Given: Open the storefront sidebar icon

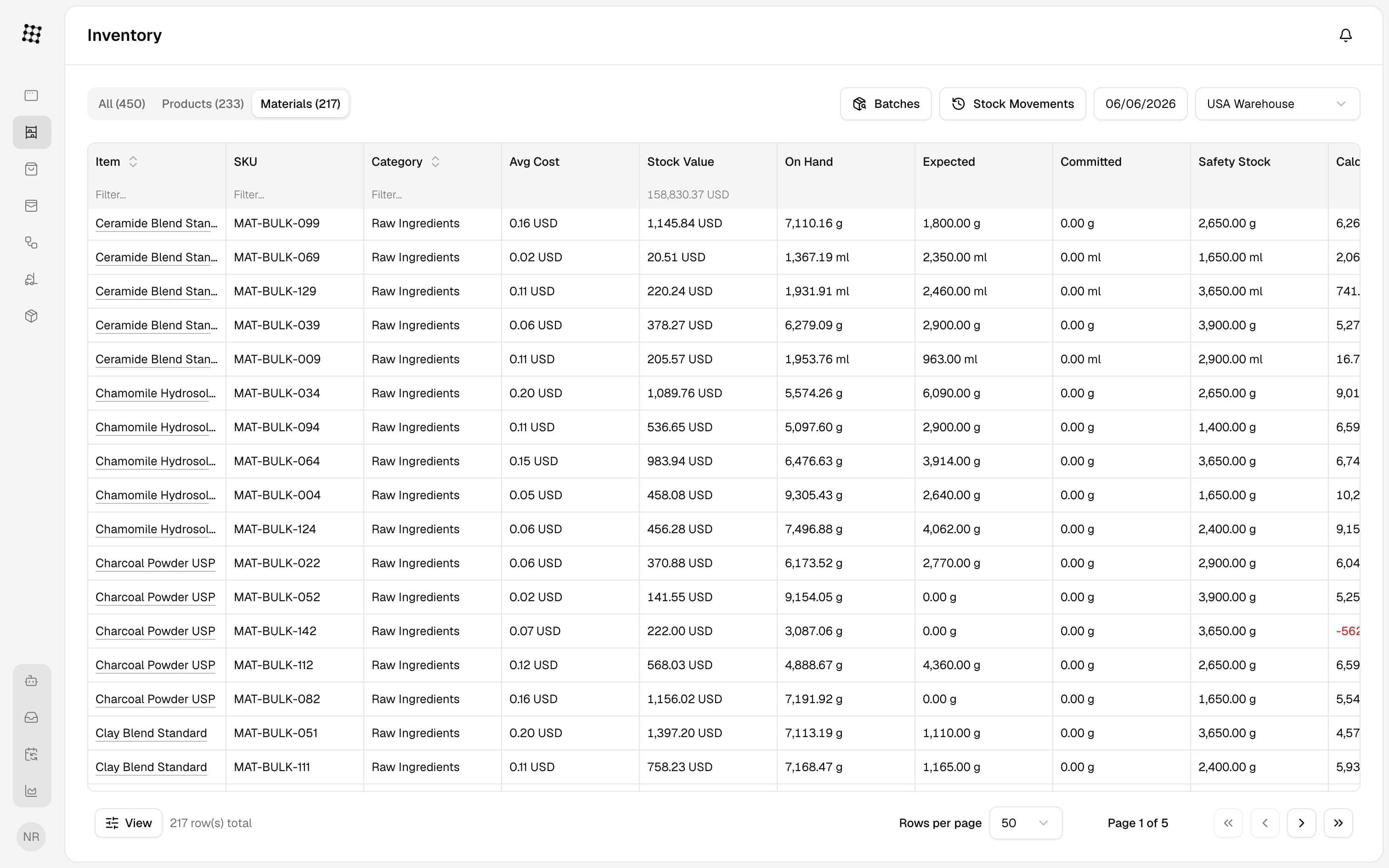Looking at the screenshot, I should [x=32, y=206].
